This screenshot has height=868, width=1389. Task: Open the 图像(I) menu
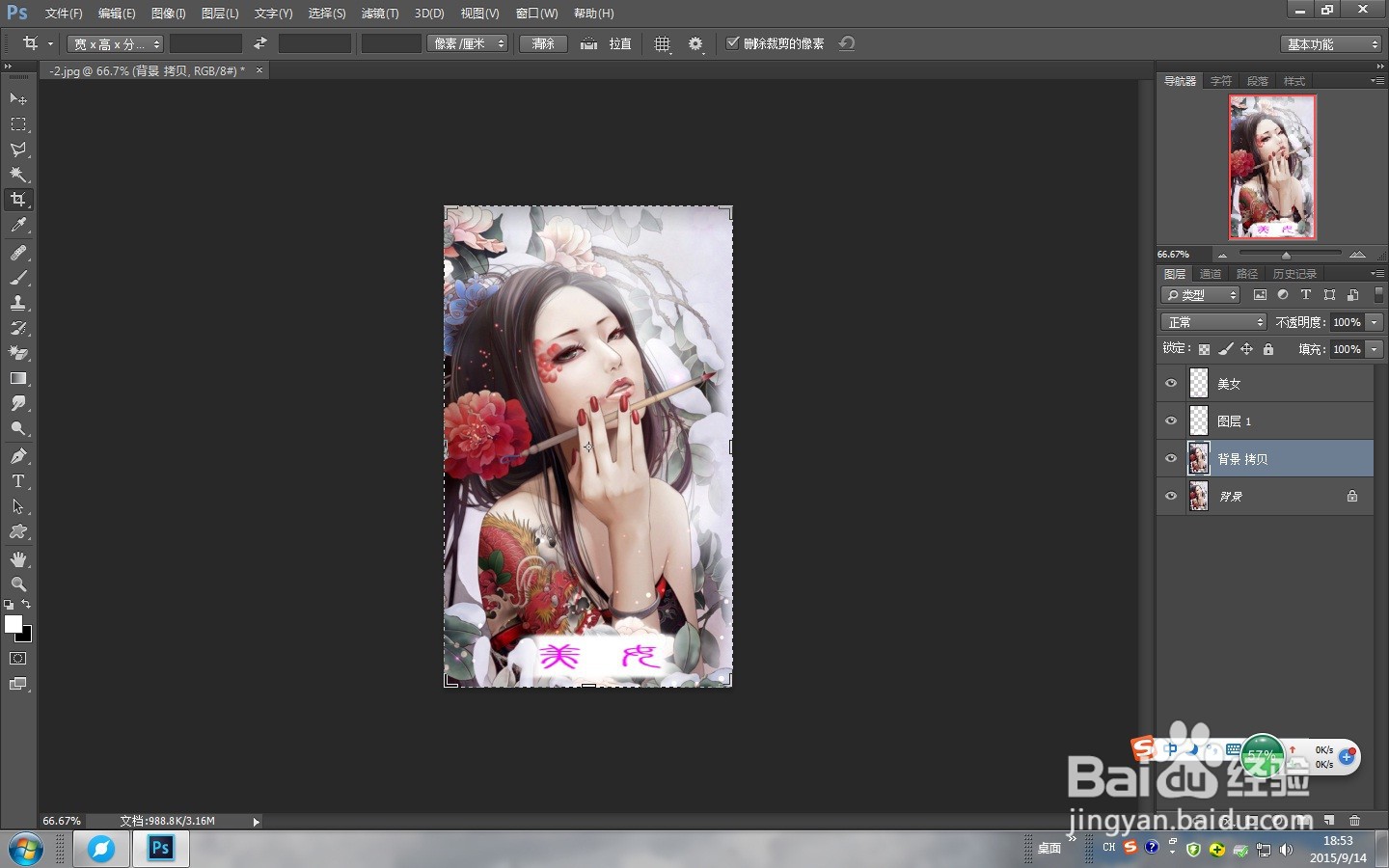tap(168, 14)
